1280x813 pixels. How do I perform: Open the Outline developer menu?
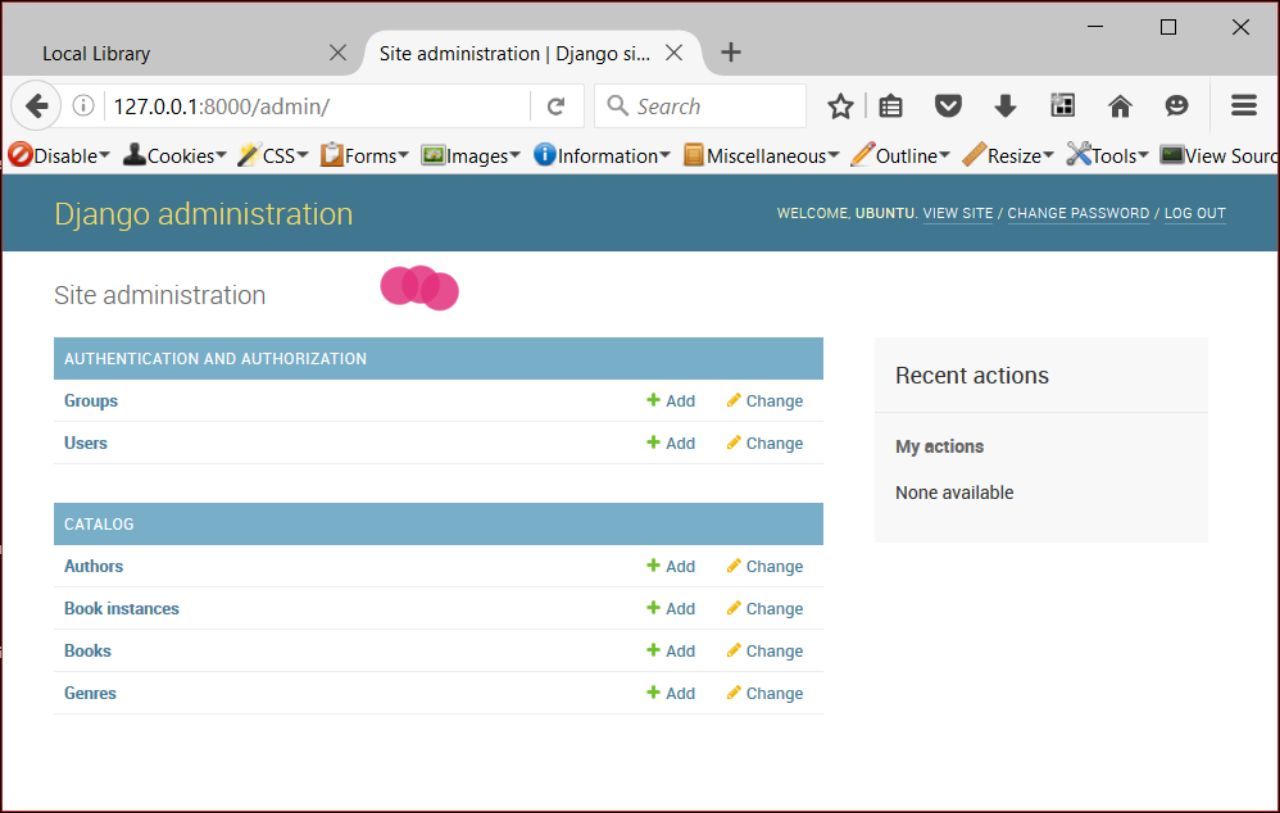point(900,156)
